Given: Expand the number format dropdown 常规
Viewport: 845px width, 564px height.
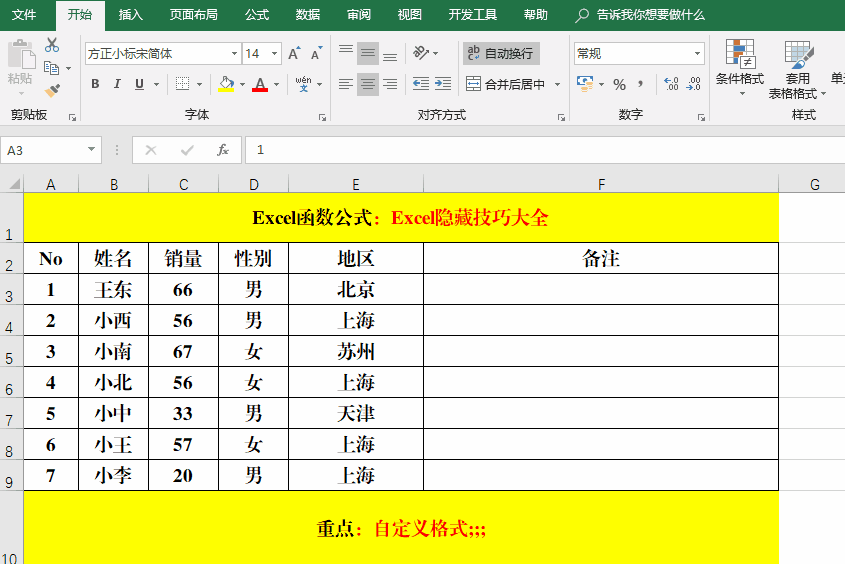Looking at the screenshot, I should pyautogui.click(x=697, y=53).
